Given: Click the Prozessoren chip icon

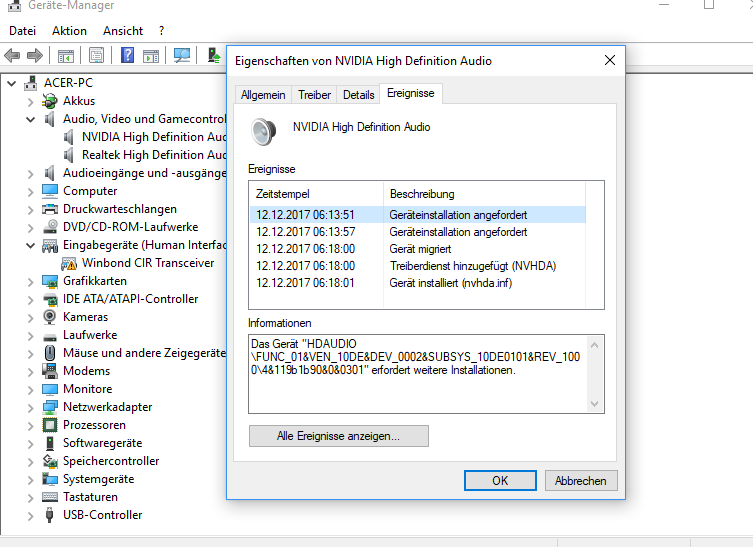Looking at the screenshot, I should pyautogui.click(x=49, y=425).
